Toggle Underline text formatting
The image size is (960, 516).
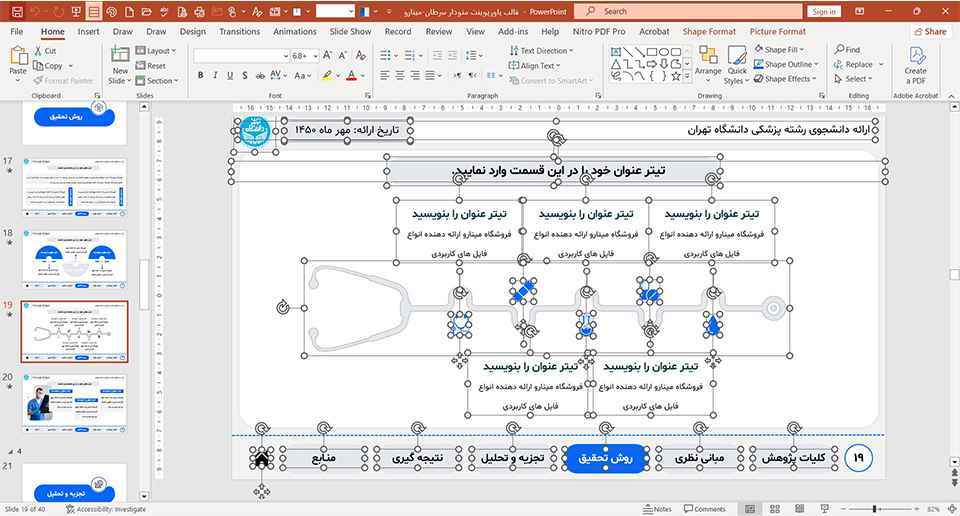tap(229, 76)
